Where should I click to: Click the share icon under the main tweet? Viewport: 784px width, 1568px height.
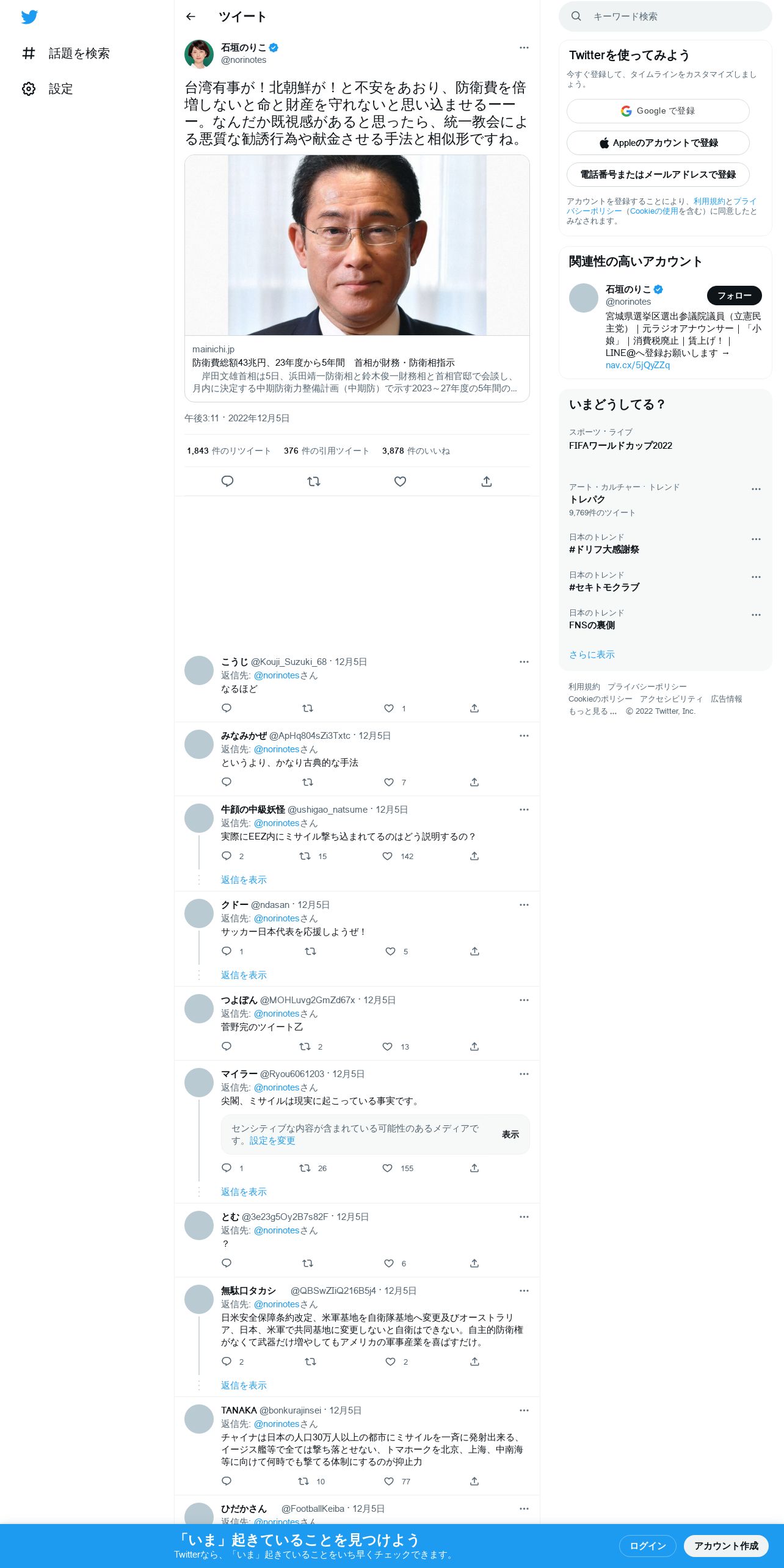point(487,481)
